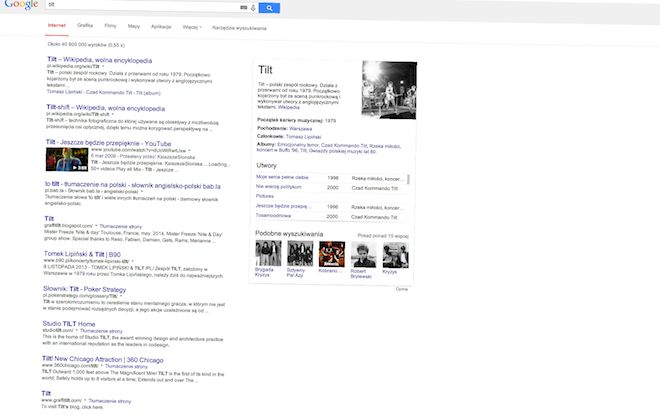Open 'Czad Kommando Tilt' link in the Albumy row
This screenshot has width=660, height=415.
[x=344, y=145]
